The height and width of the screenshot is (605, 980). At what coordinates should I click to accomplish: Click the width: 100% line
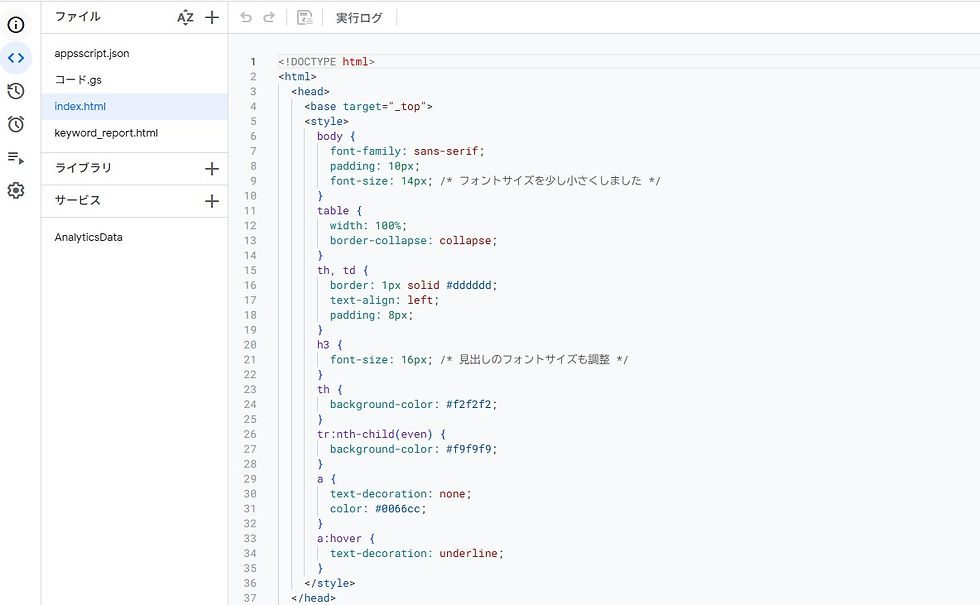368,226
